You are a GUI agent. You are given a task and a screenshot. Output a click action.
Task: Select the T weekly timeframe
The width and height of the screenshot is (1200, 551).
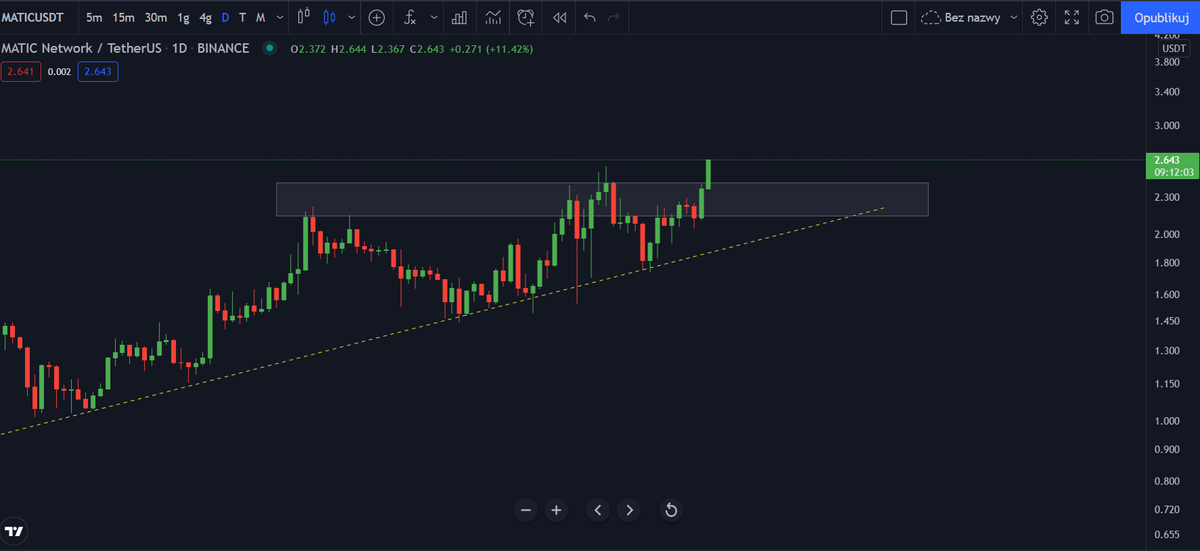(242, 17)
